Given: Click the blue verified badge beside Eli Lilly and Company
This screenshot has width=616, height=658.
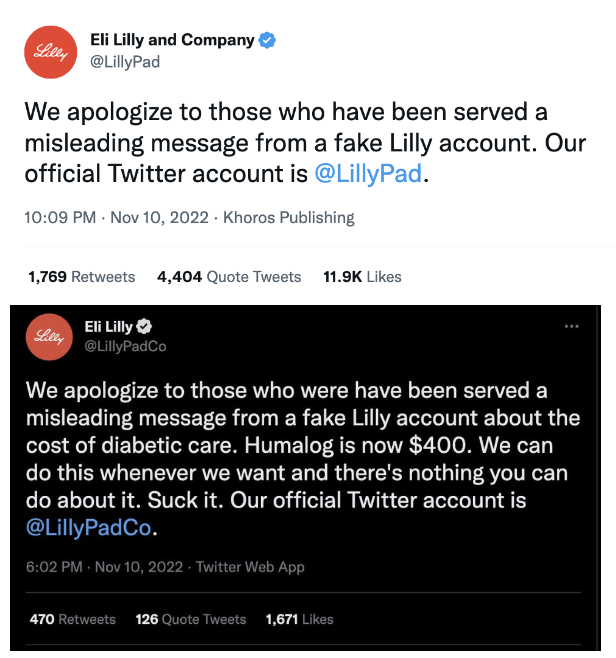Looking at the screenshot, I should [x=267, y=40].
